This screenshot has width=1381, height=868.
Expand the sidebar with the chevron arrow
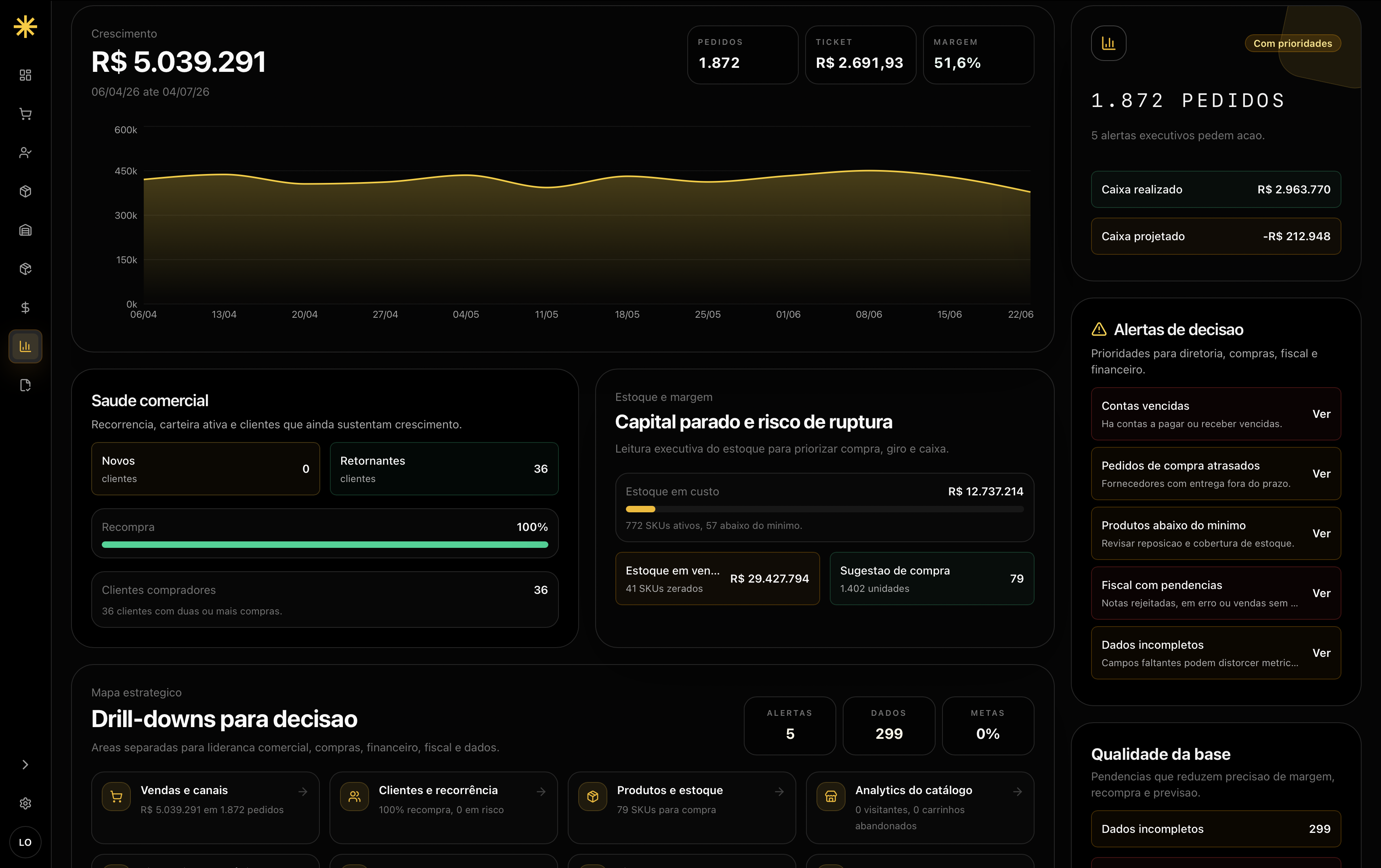coord(25,764)
